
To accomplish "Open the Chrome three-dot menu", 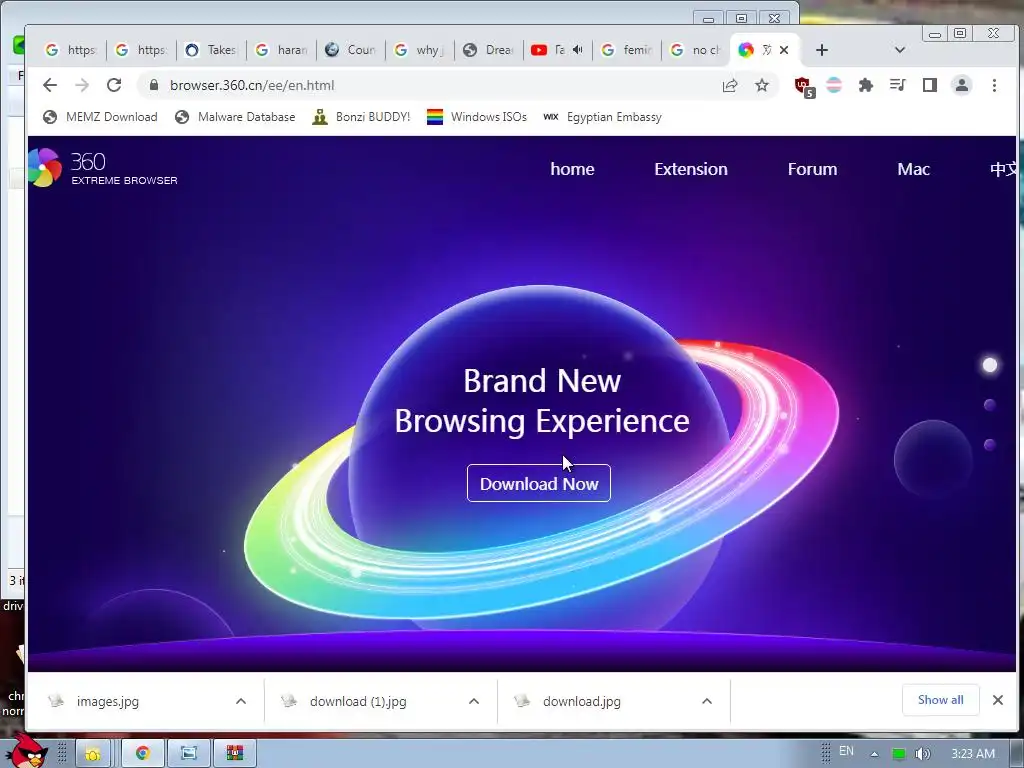I will (x=994, y=85).
